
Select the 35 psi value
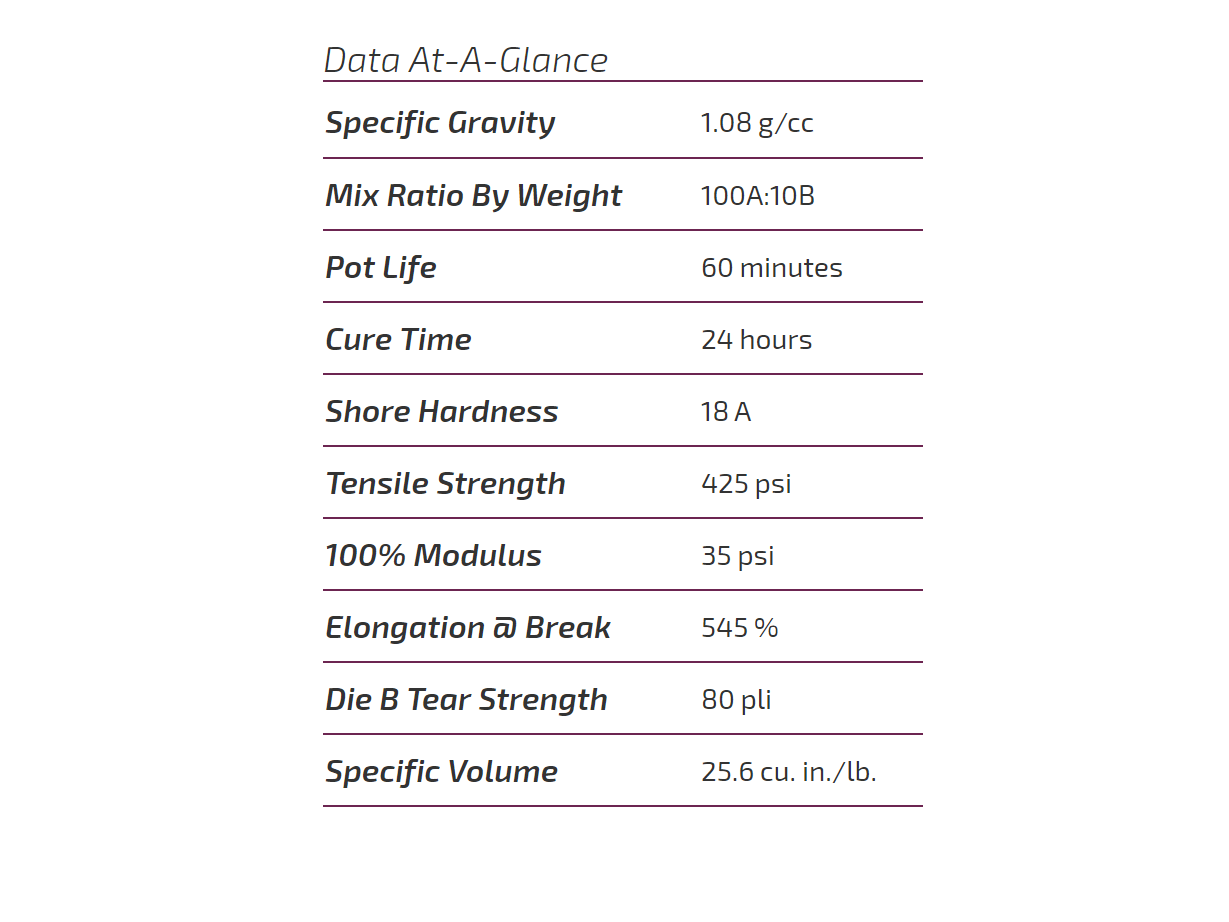738,556
